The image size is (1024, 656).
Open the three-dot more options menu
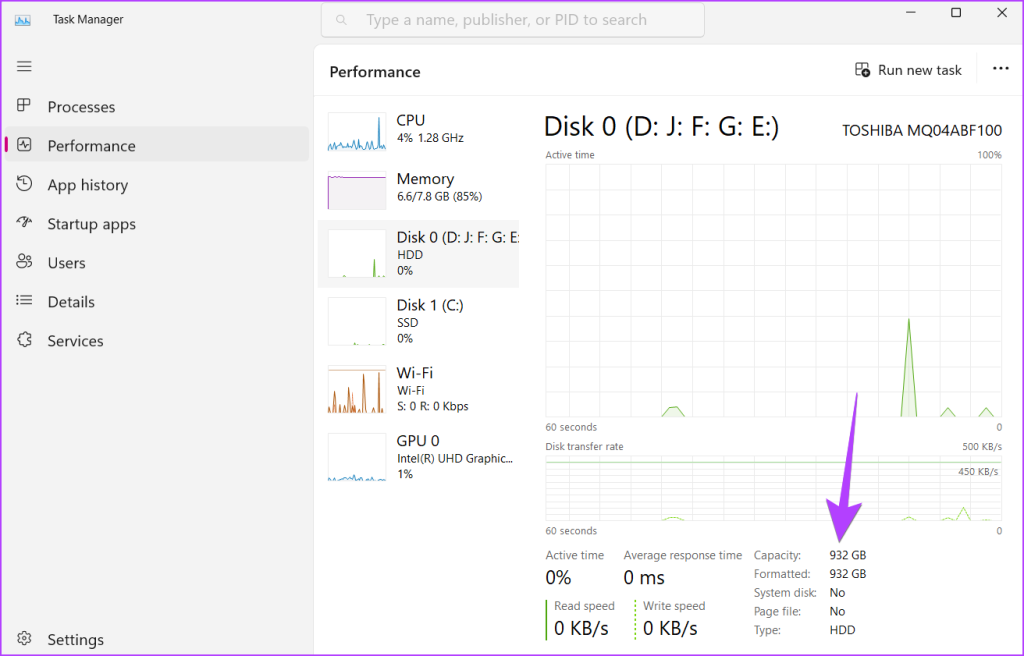pyautogui.click(x=1000, y=69)
